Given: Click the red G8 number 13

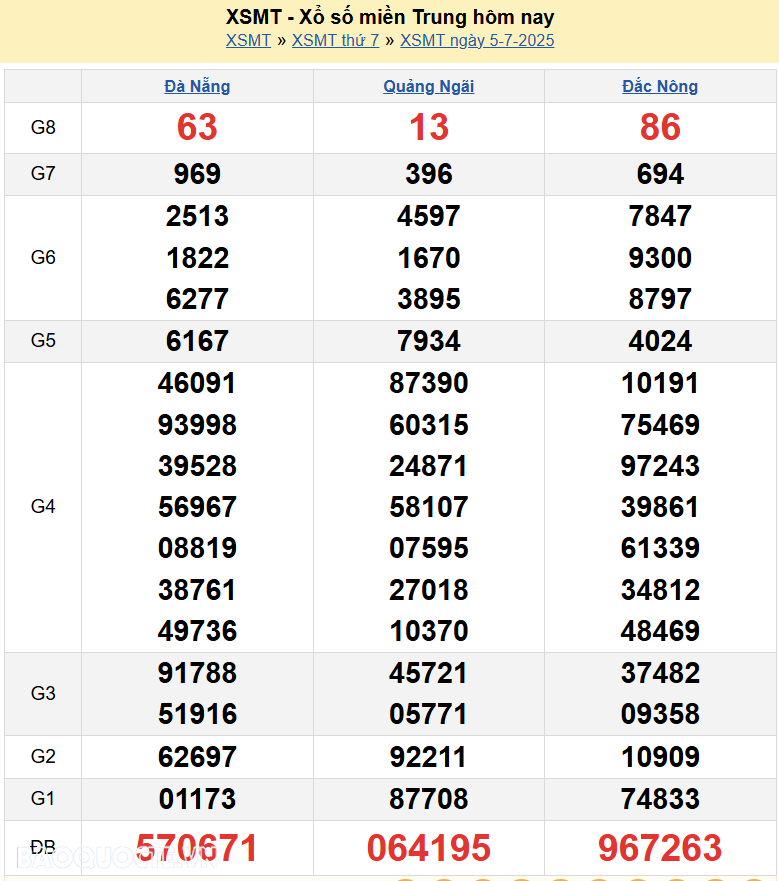Looking at the screenshot, I should [429, 127].
